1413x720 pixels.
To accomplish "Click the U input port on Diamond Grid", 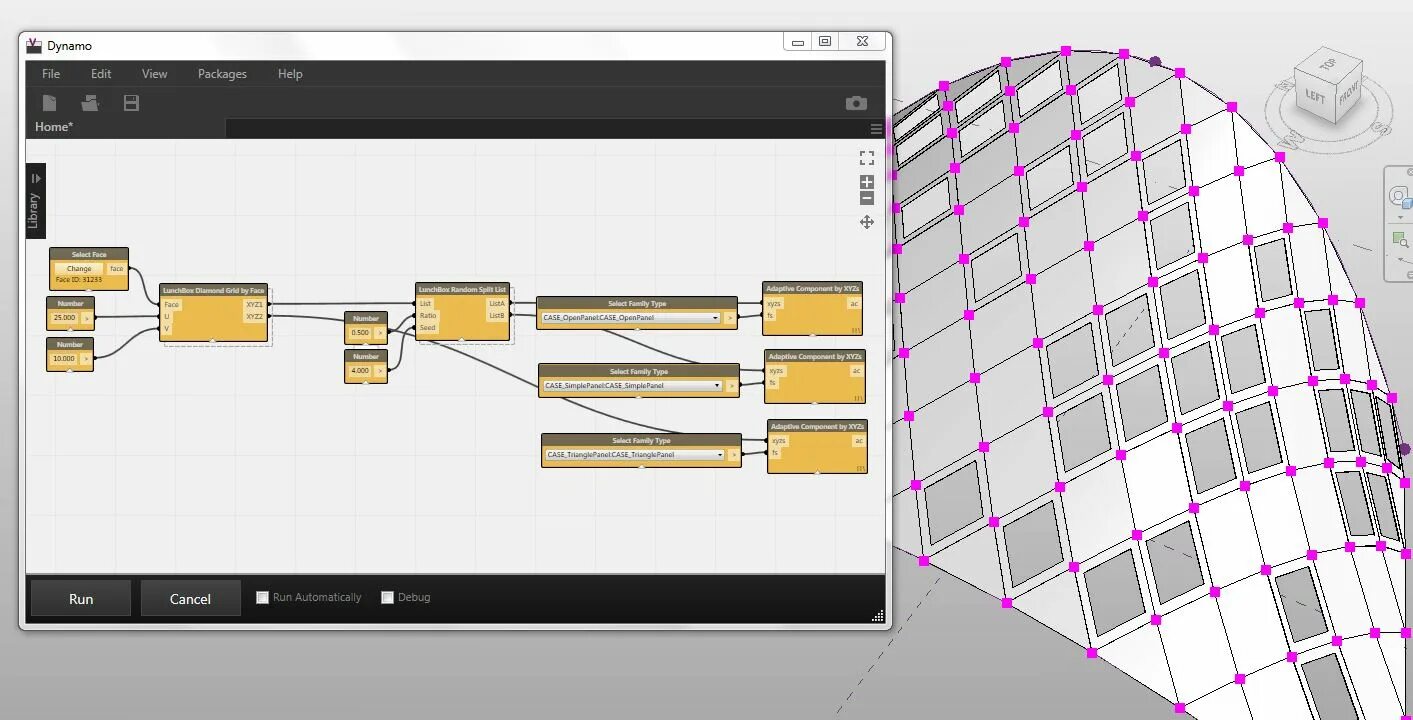I will tap(167, 316).
